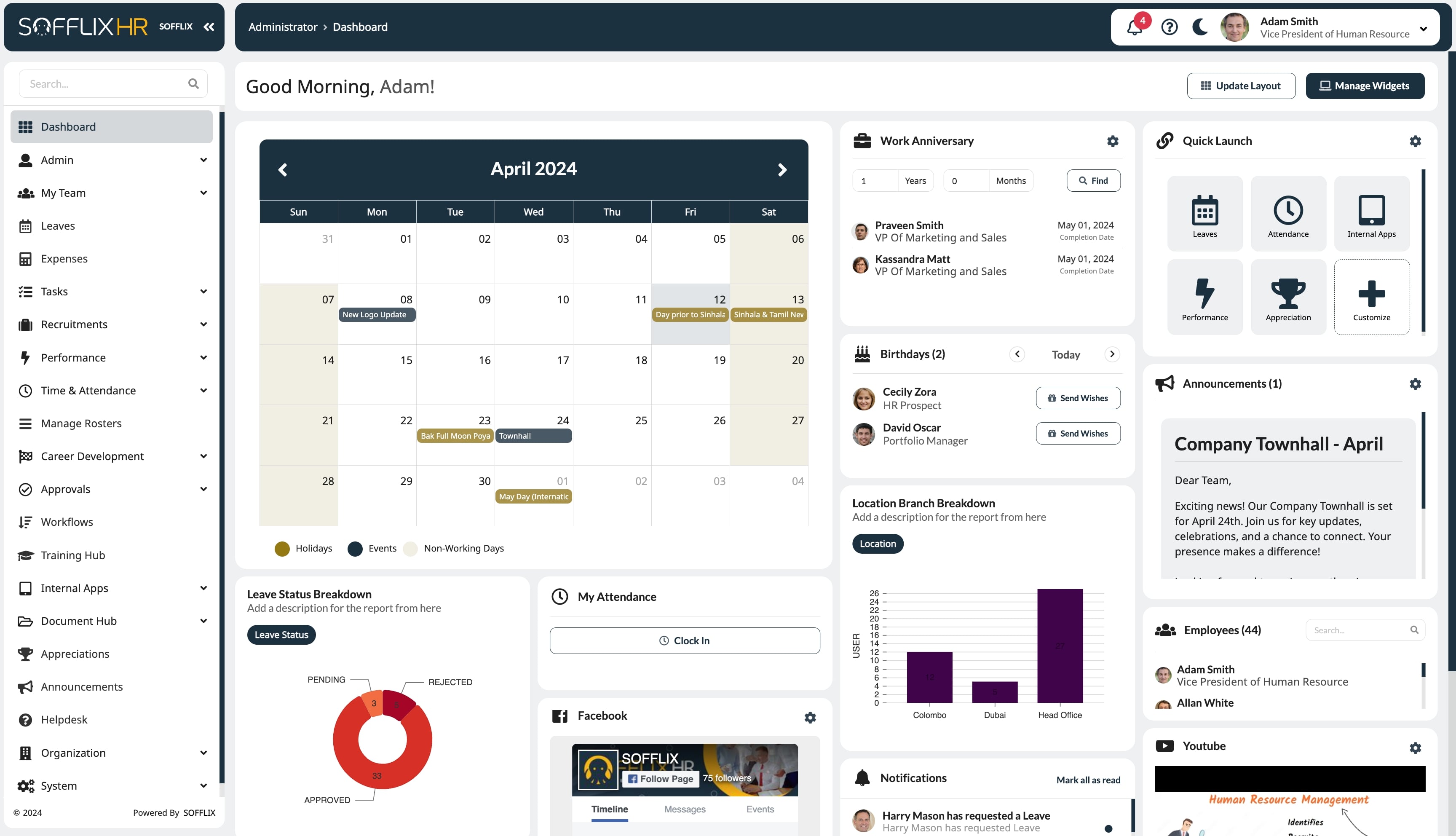Open the Attendance quick launch icon
Screen dimensions: 1456x836
click(1288, 213)
